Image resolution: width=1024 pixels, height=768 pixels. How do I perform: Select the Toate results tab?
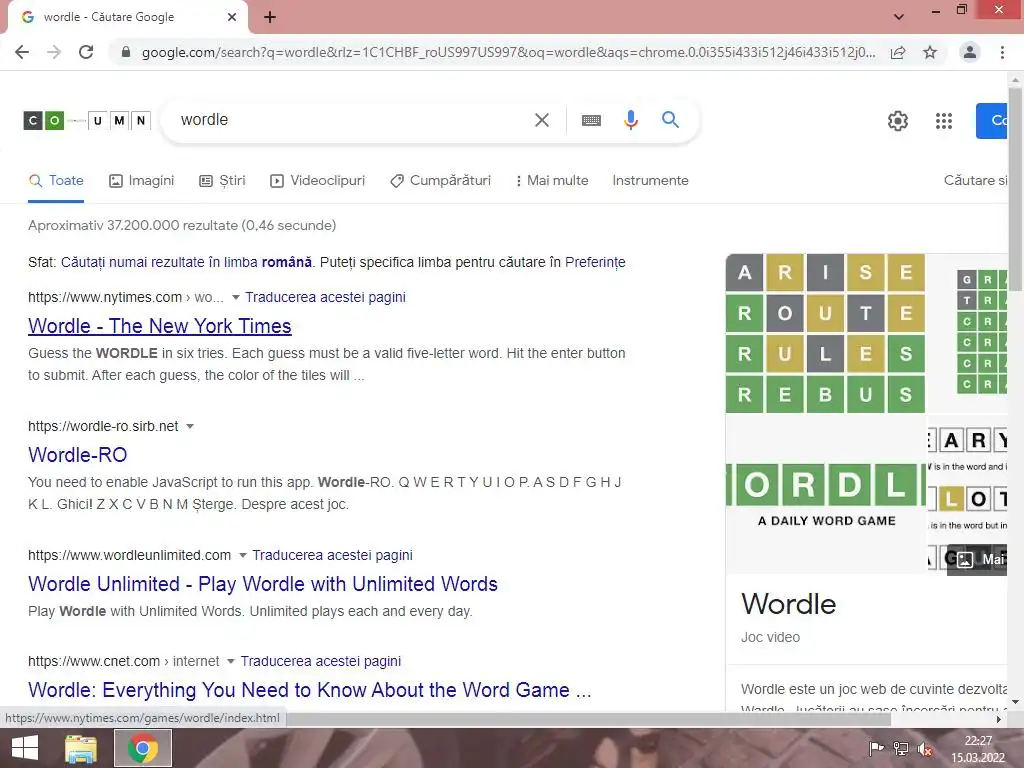(x=56, y=181)
